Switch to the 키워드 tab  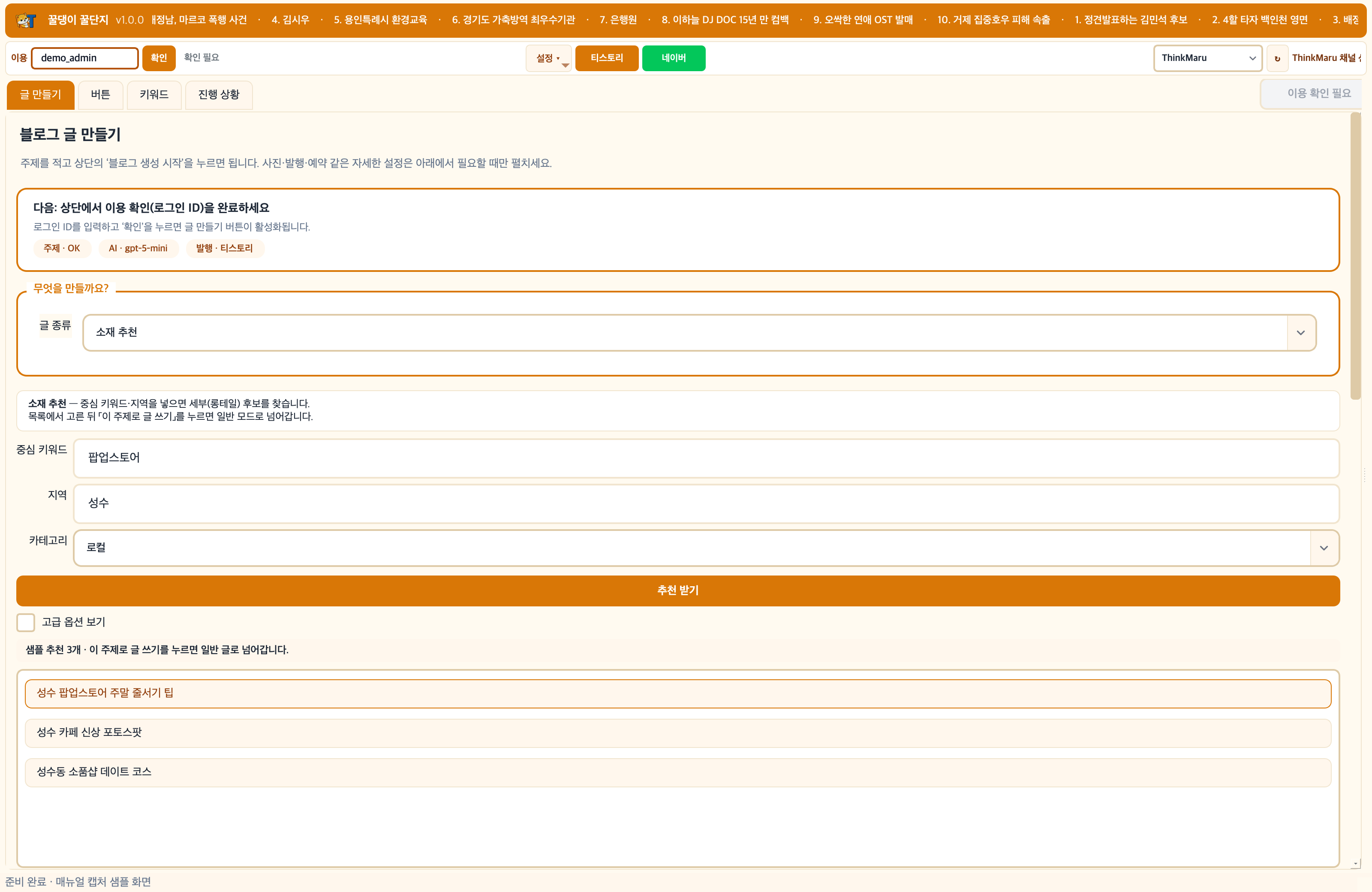[154, 95]
